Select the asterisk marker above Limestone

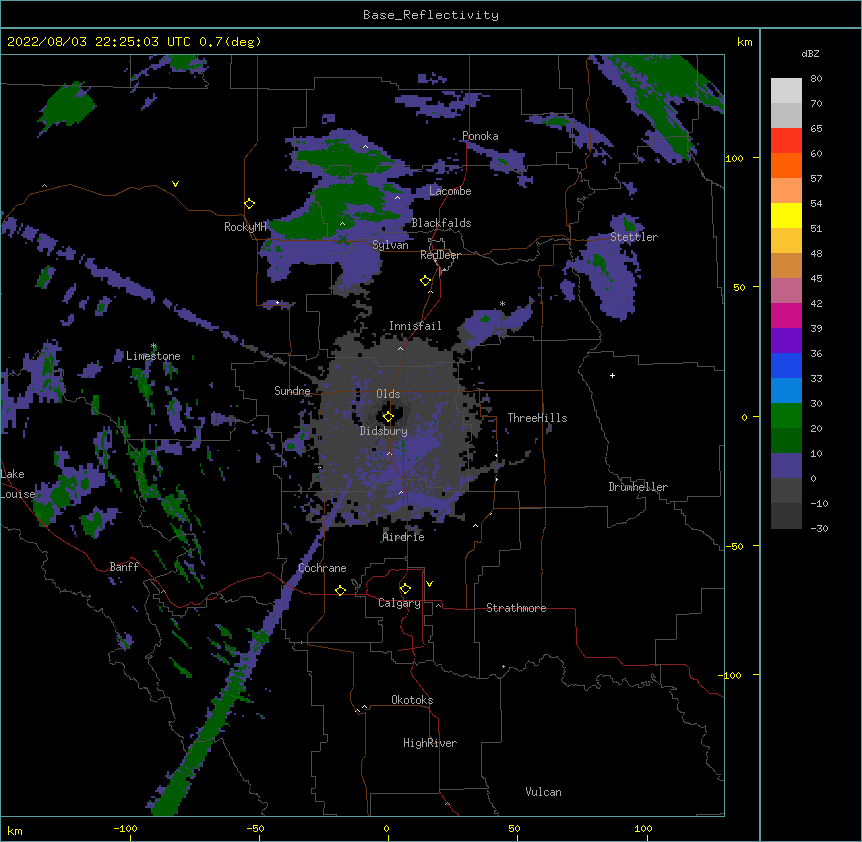(x=154, y=346)
